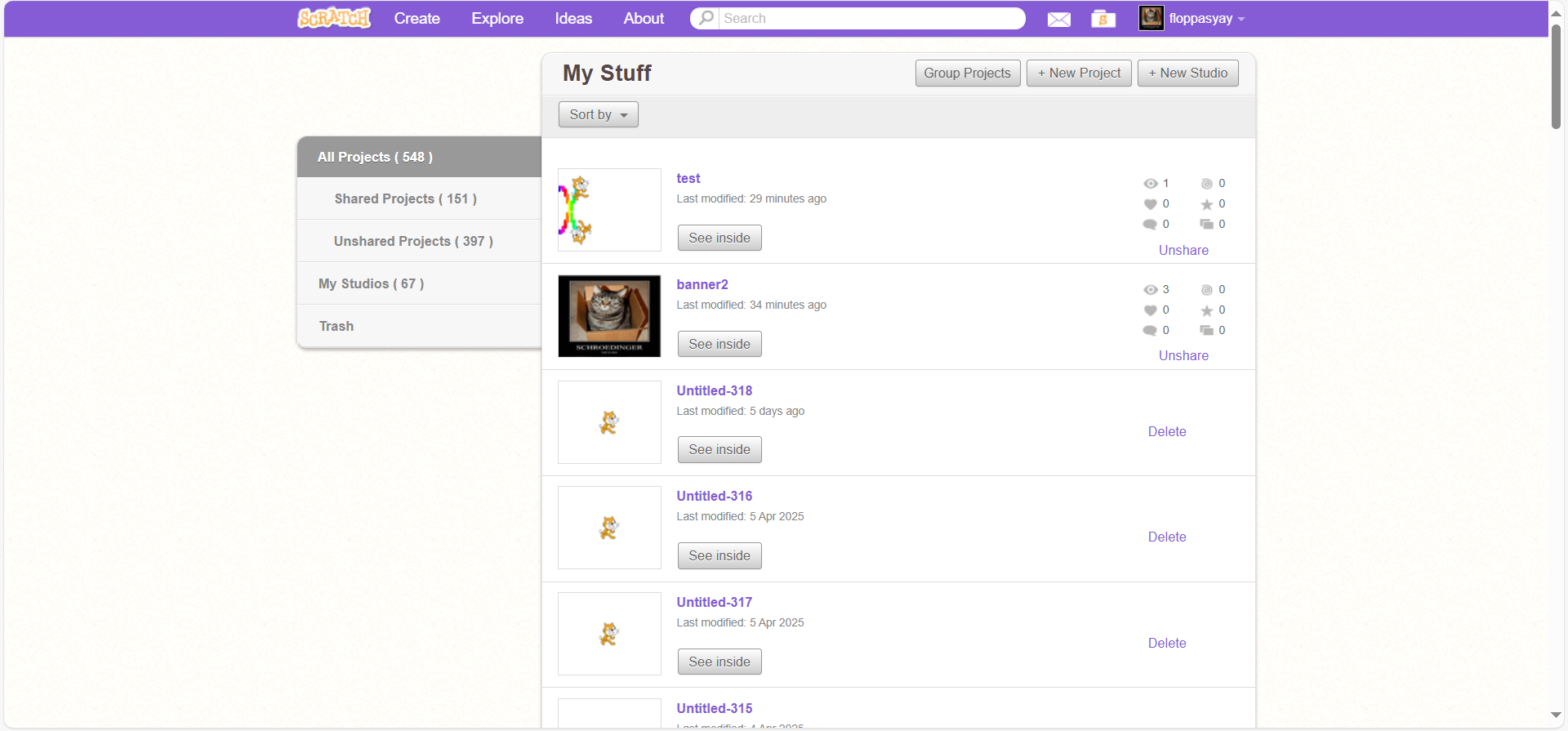Select My Studios ( 67 ) tab
This screenshot has width=1568, height=731.
point(419,283)
